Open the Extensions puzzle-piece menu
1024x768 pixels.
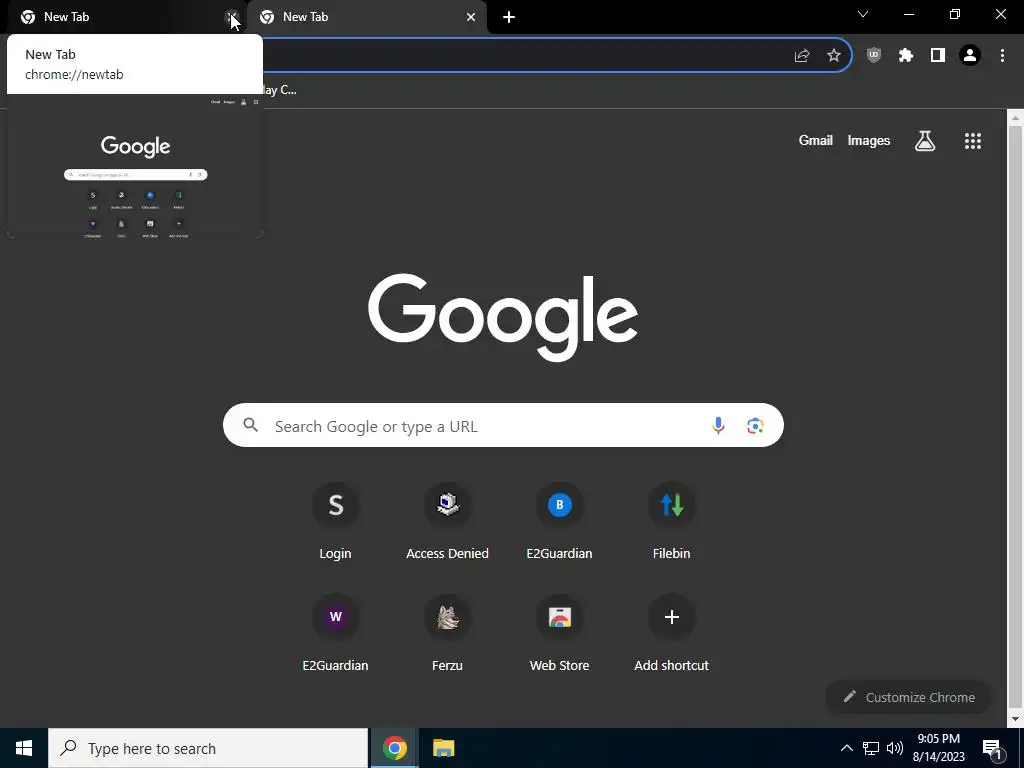905,56
